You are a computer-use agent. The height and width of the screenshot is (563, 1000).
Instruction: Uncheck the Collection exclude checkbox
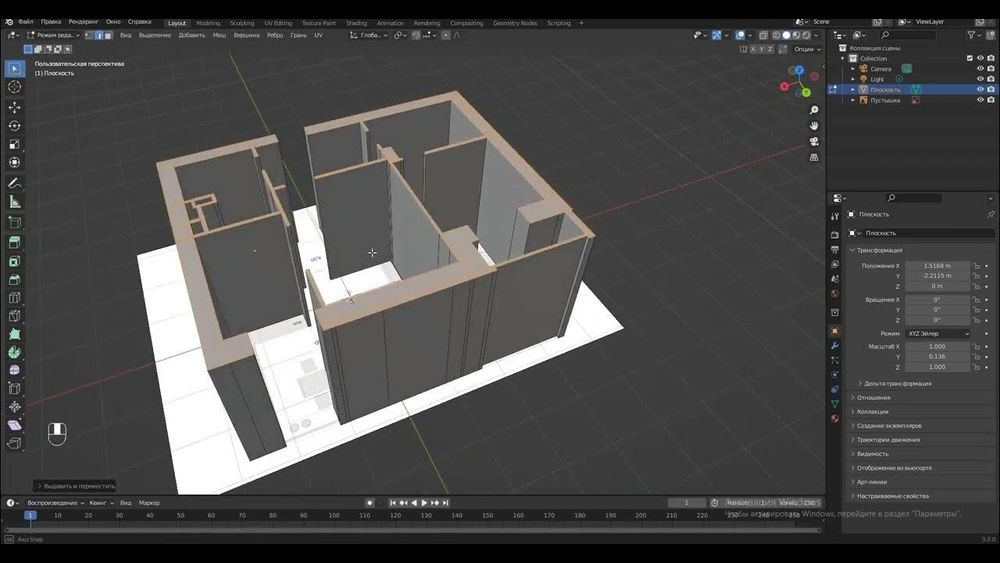[x=969, y=58]
